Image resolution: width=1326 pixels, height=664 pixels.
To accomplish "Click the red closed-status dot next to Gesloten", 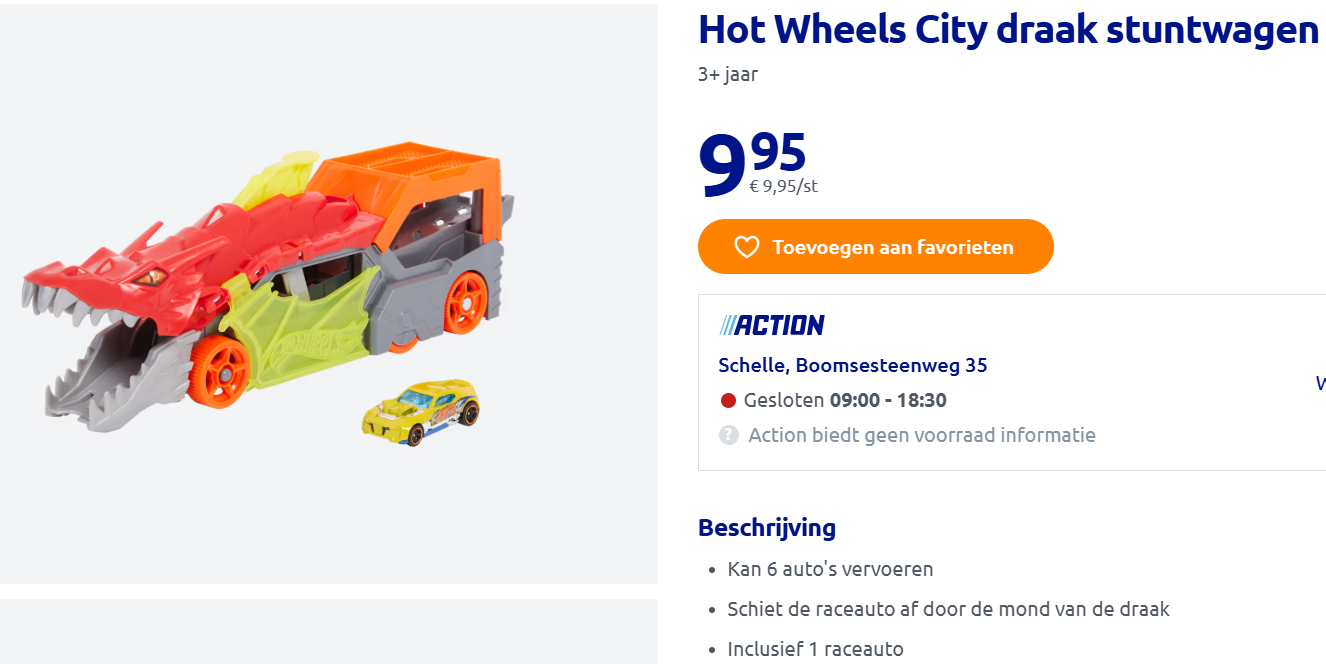I will tap(729, 399).
